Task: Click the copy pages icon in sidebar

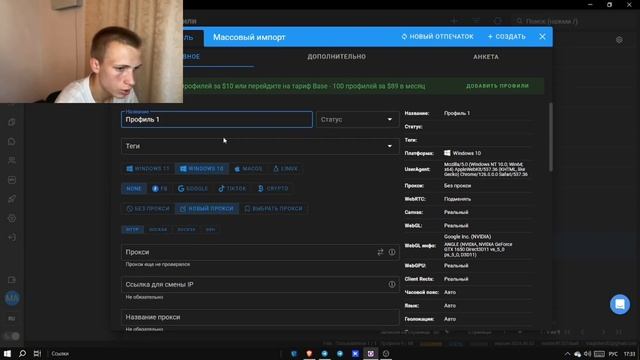Action: [x=12, y=122]
